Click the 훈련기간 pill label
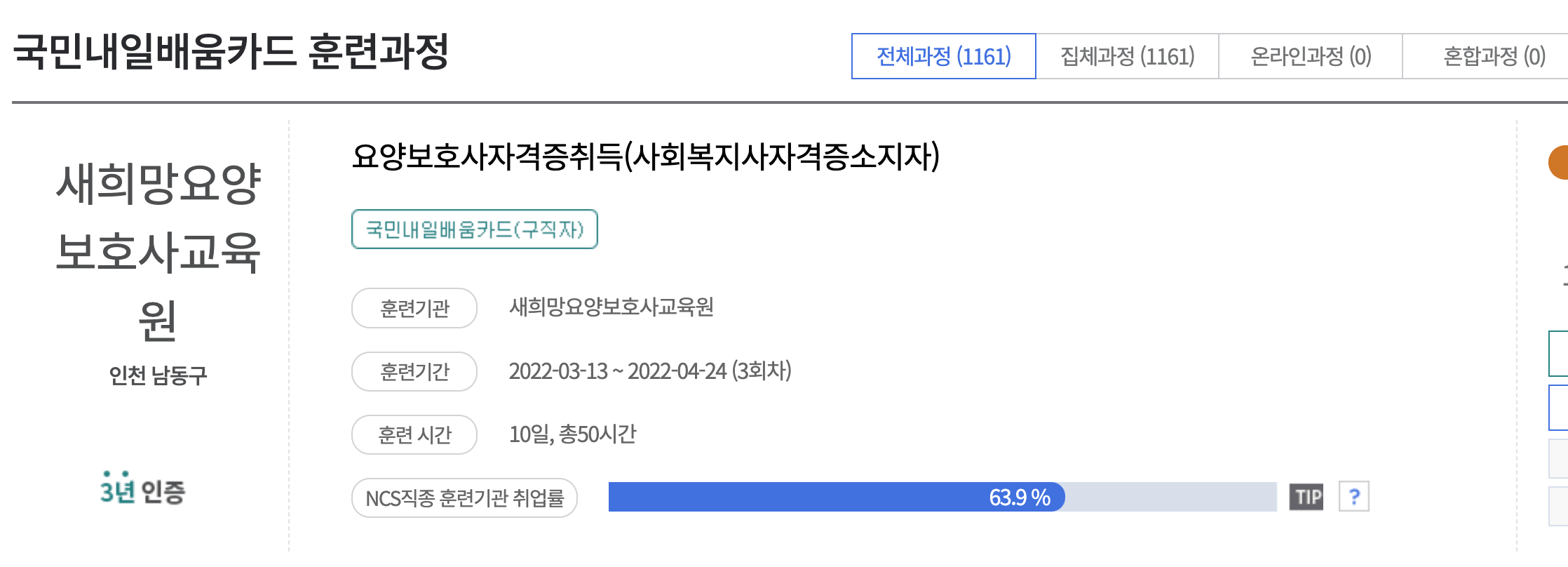Screen dimensions: 1568x567 [x=414, y=371]
